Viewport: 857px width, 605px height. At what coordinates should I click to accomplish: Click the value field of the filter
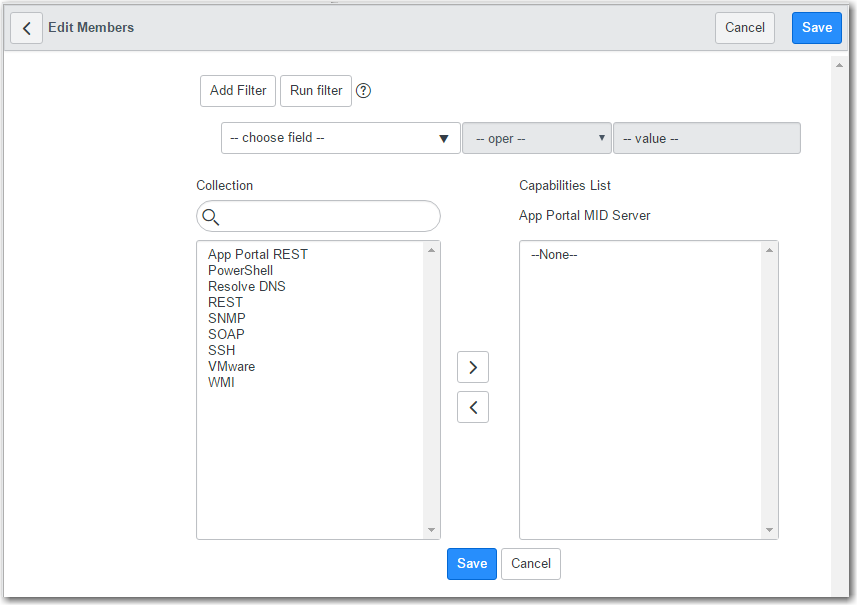coord(707,138)
